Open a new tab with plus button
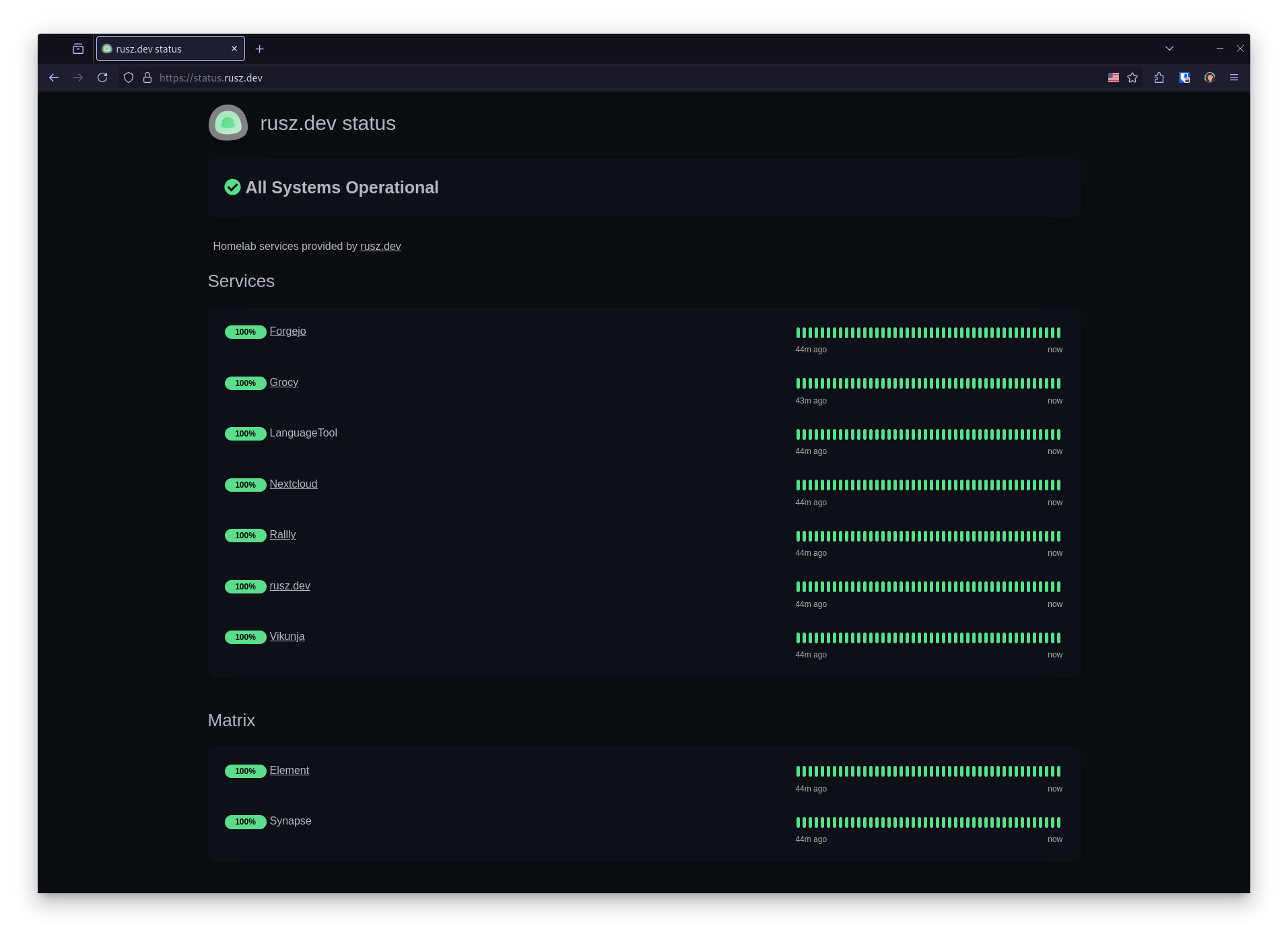This screenshot has width=1288, height=935. (x=260, y=49)
